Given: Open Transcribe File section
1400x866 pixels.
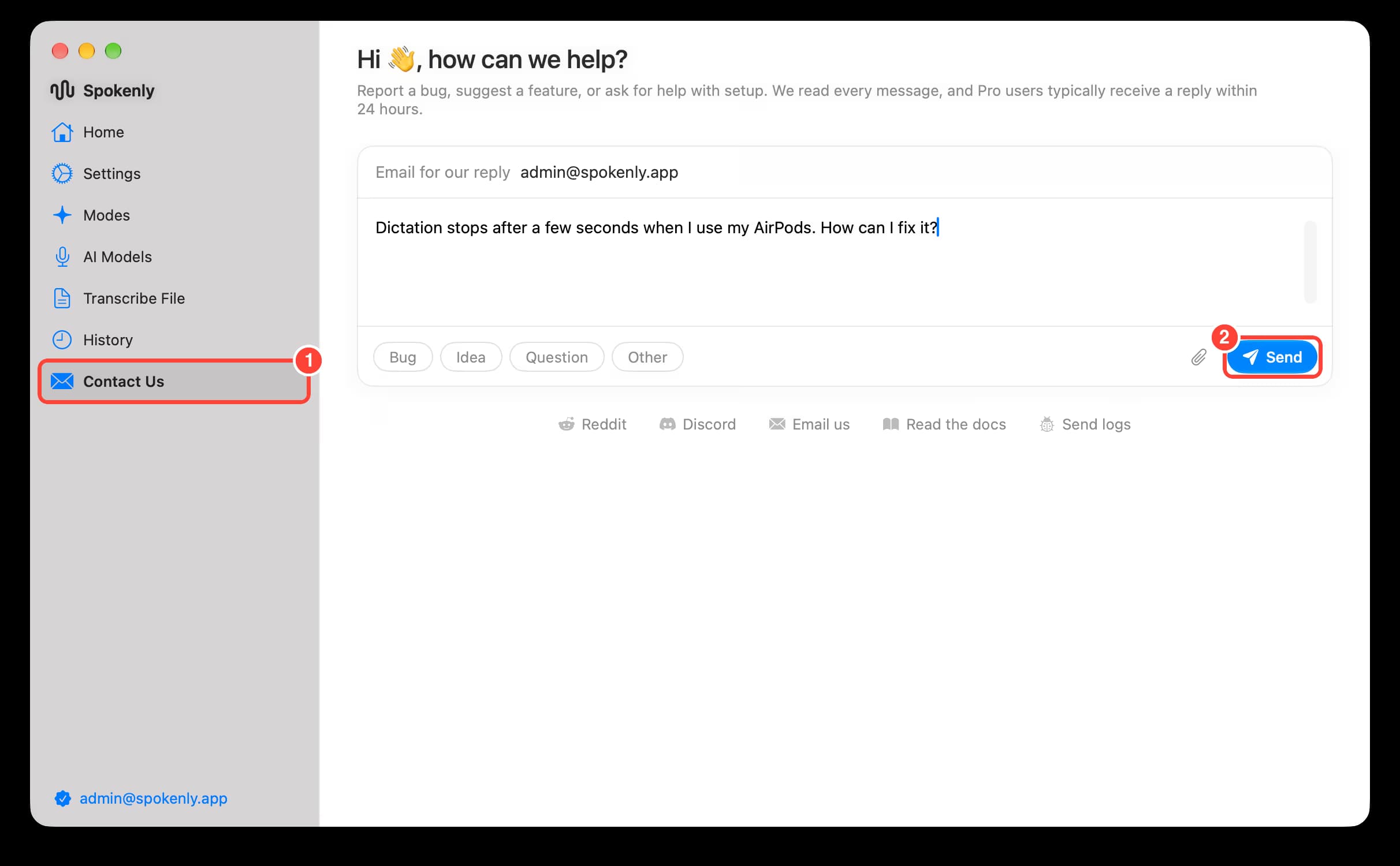Looking at the screenshot, I should tap(134, 298).
